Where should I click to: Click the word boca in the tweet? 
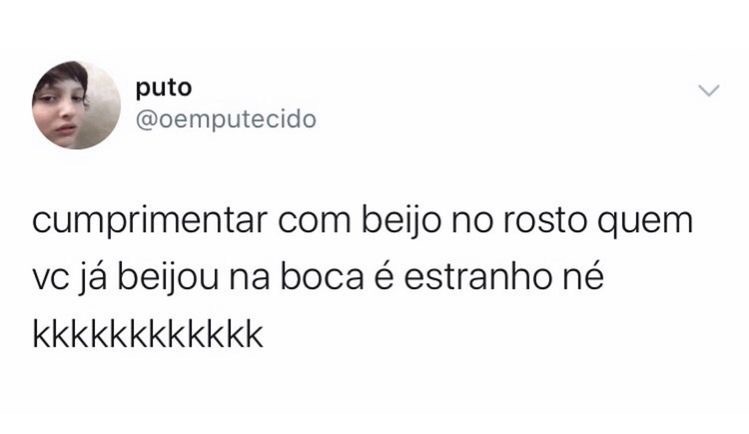pyautogui.click(x=321, y=278)
